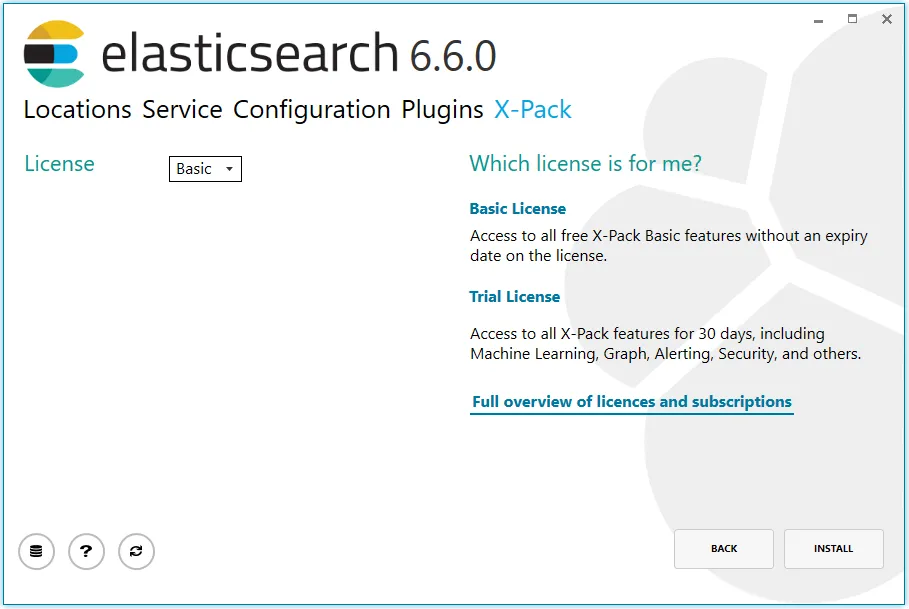Select the X-Pack step
The image size is (909, 609).
click(x=533, y=110)
